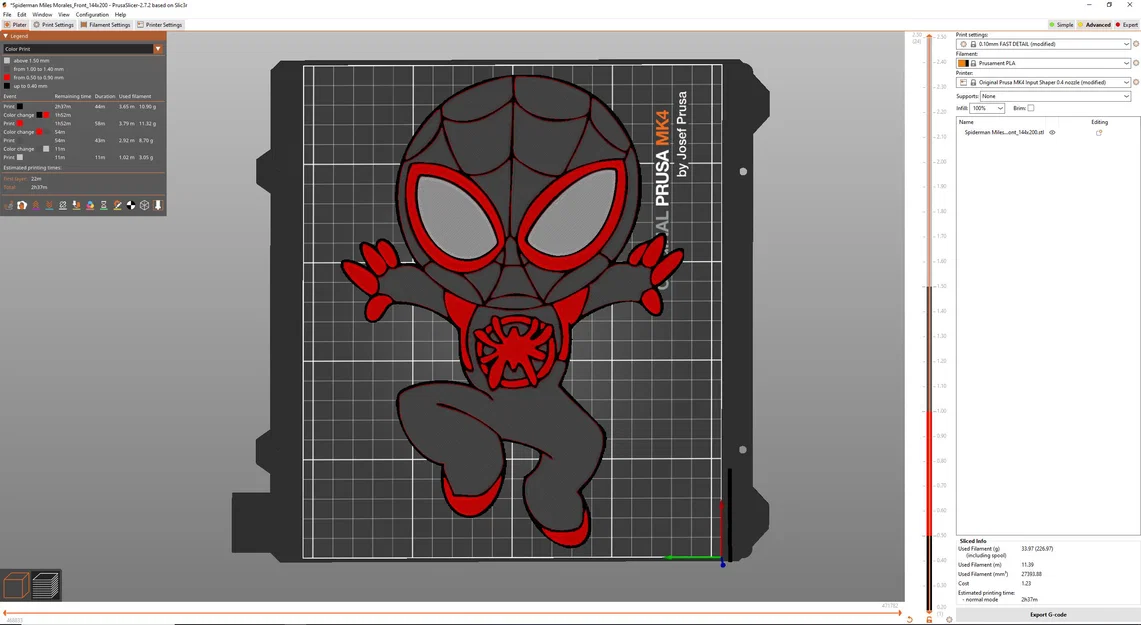Toggle 'up to 0.40 mm' legend entry
The image size is (1141, 625).
pyautogui.click(x=27, y=86)
